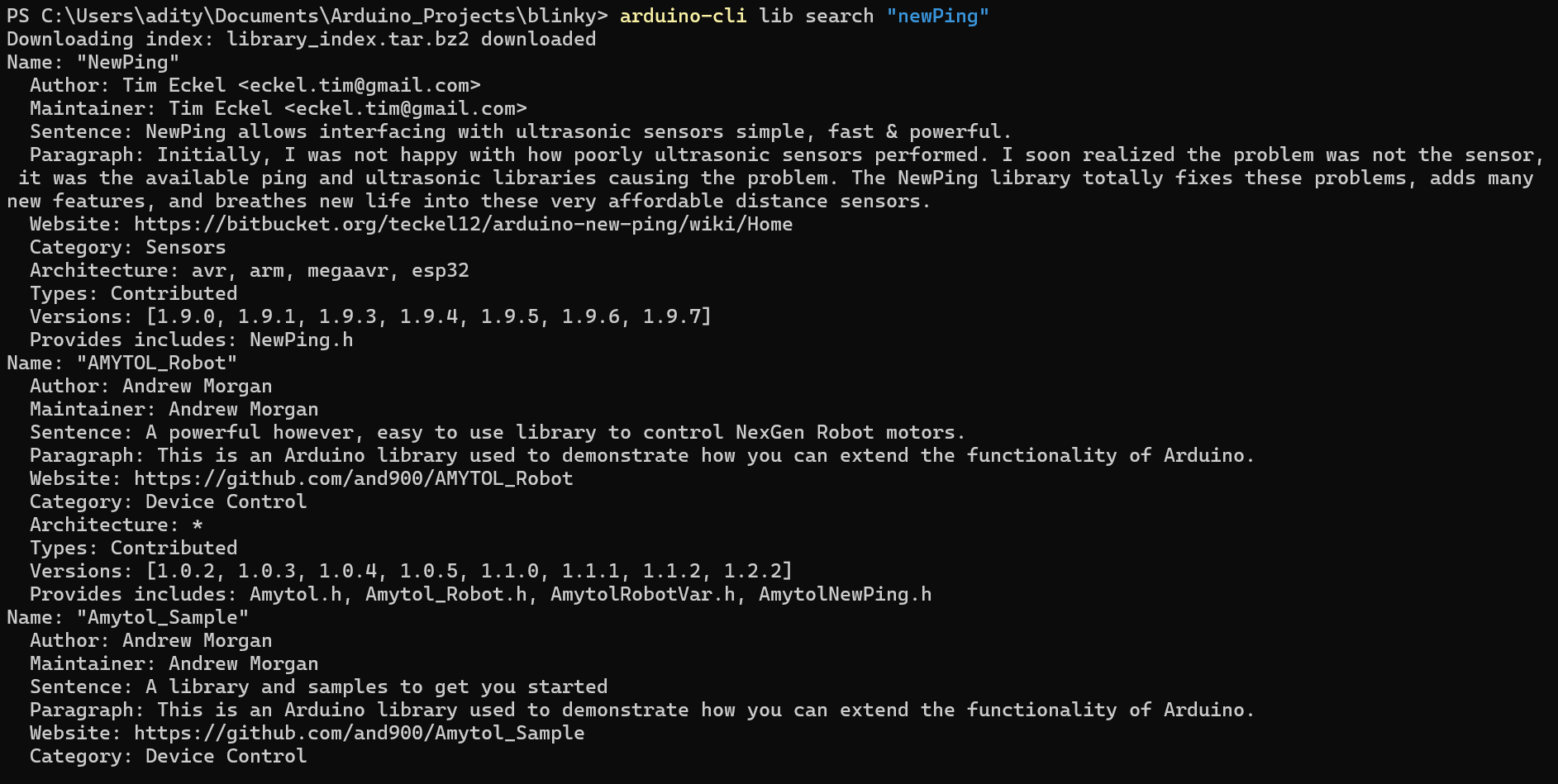Click the "newPing" search argument
Viewport: 1558px width, 784px height.
pos(937,17)
